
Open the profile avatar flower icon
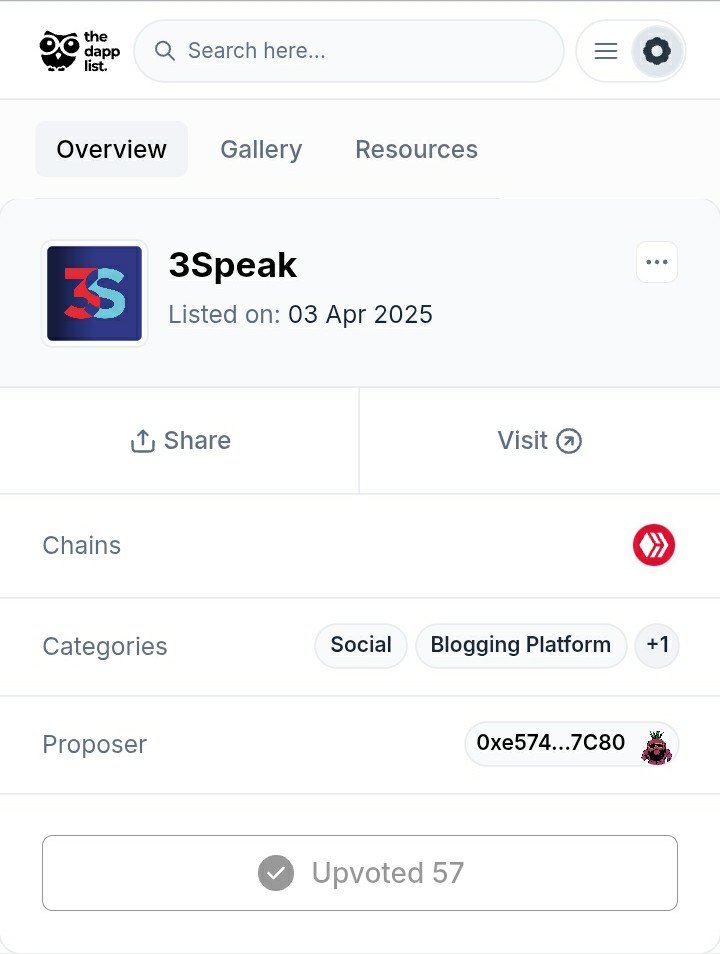coord(657,51)
